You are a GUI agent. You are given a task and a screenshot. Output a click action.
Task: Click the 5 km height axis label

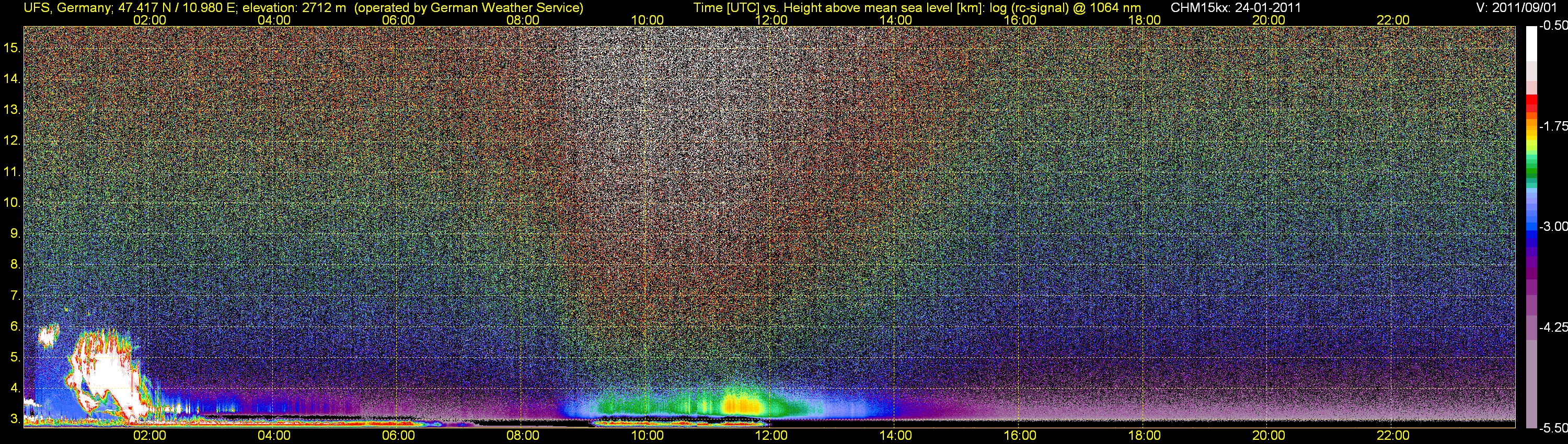point(15,358)
